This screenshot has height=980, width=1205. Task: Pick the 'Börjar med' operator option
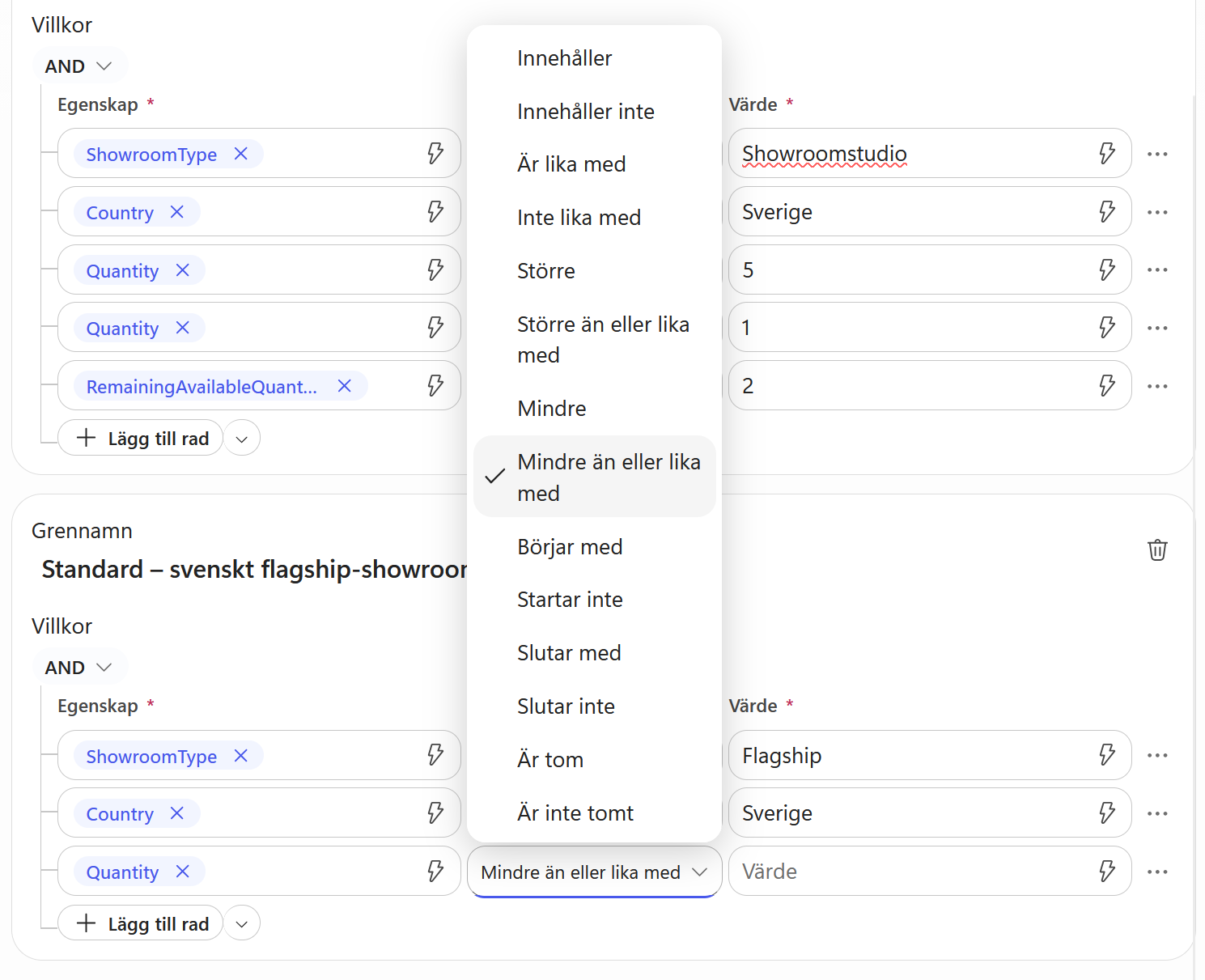pos(595,547)
